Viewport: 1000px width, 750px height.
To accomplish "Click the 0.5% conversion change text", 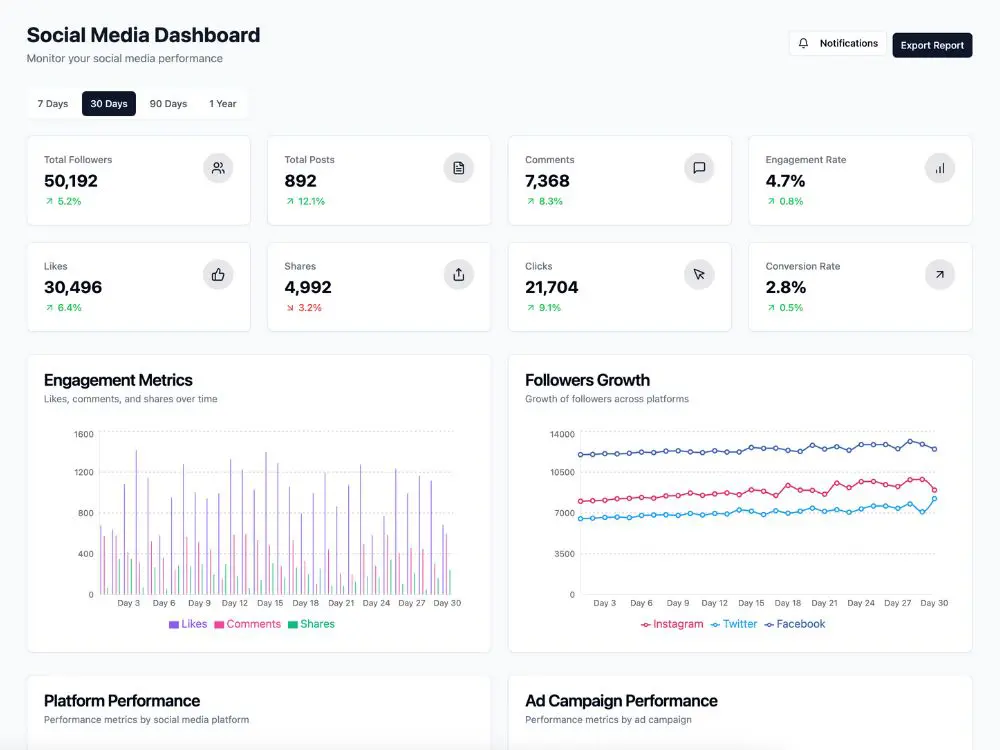I will [791, 308].
